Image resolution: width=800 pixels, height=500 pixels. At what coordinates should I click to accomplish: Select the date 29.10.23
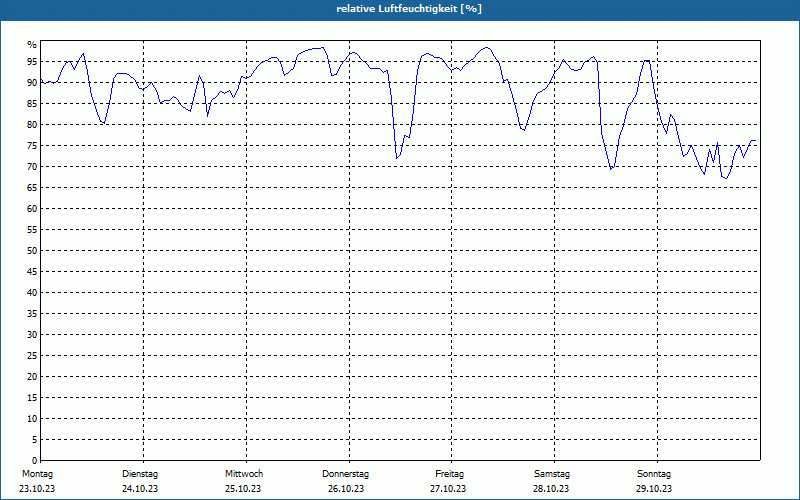(654, 489)
